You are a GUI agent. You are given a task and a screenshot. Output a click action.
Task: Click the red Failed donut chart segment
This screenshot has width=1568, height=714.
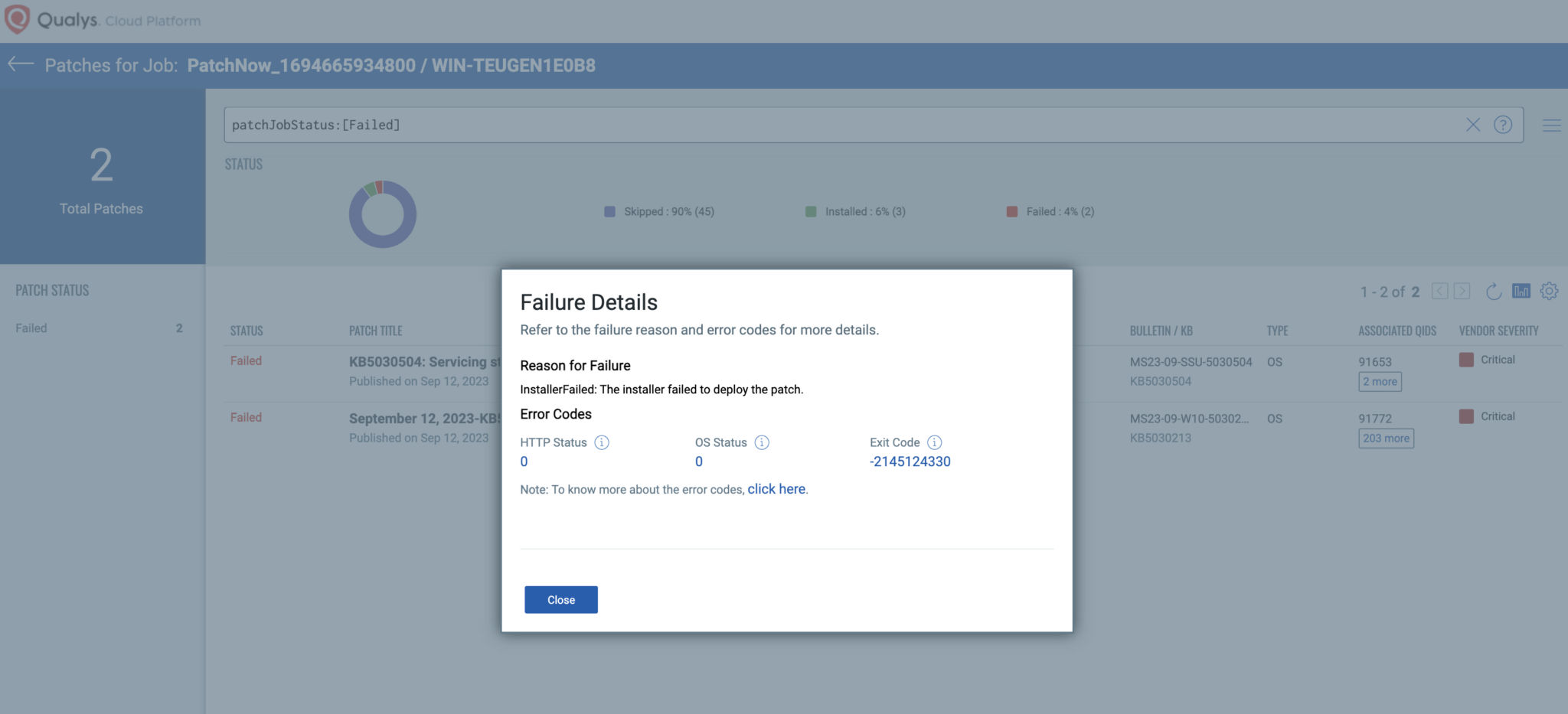(377, 185)
